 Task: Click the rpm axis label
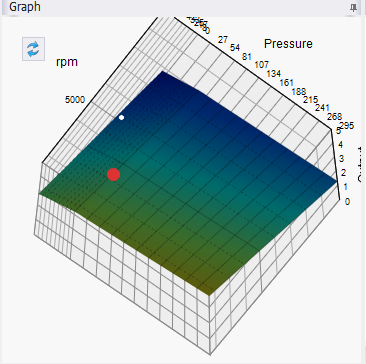tap(67, 62)
